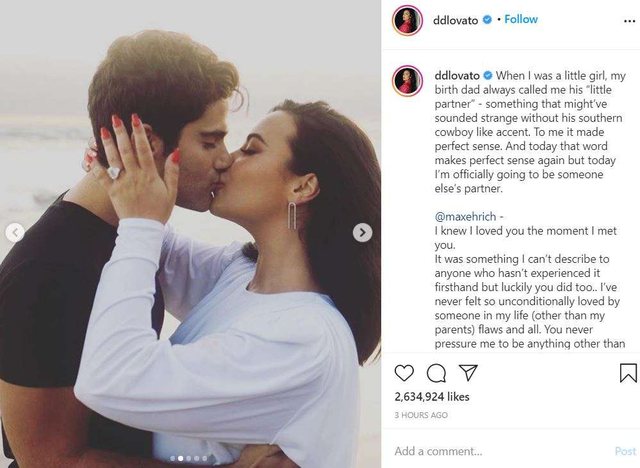Open header profile picture avatar
640x468 pixels.
coord(407,20)
